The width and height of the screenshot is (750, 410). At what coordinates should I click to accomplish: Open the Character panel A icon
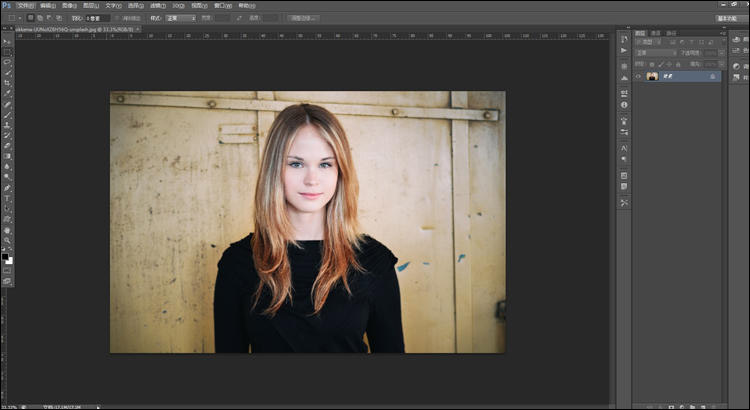pyautogui.click(x=624, y=148)
